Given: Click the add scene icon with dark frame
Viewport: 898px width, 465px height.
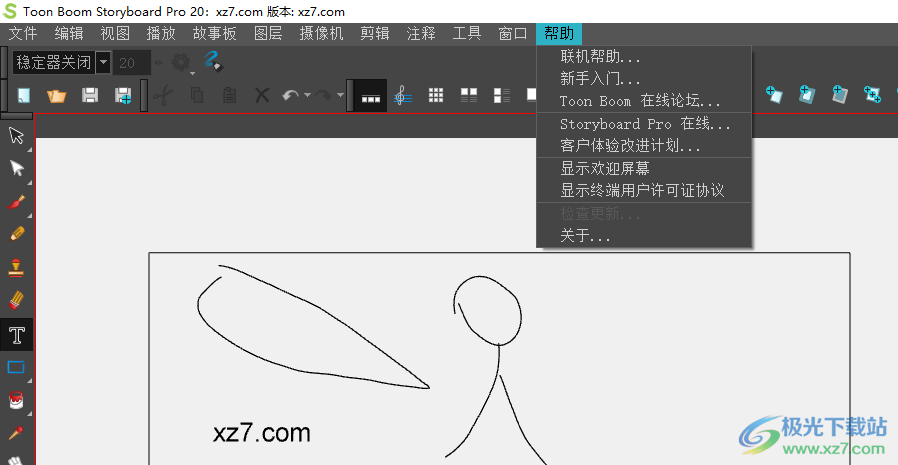Looking at the screenshot, I should point(807,94).
